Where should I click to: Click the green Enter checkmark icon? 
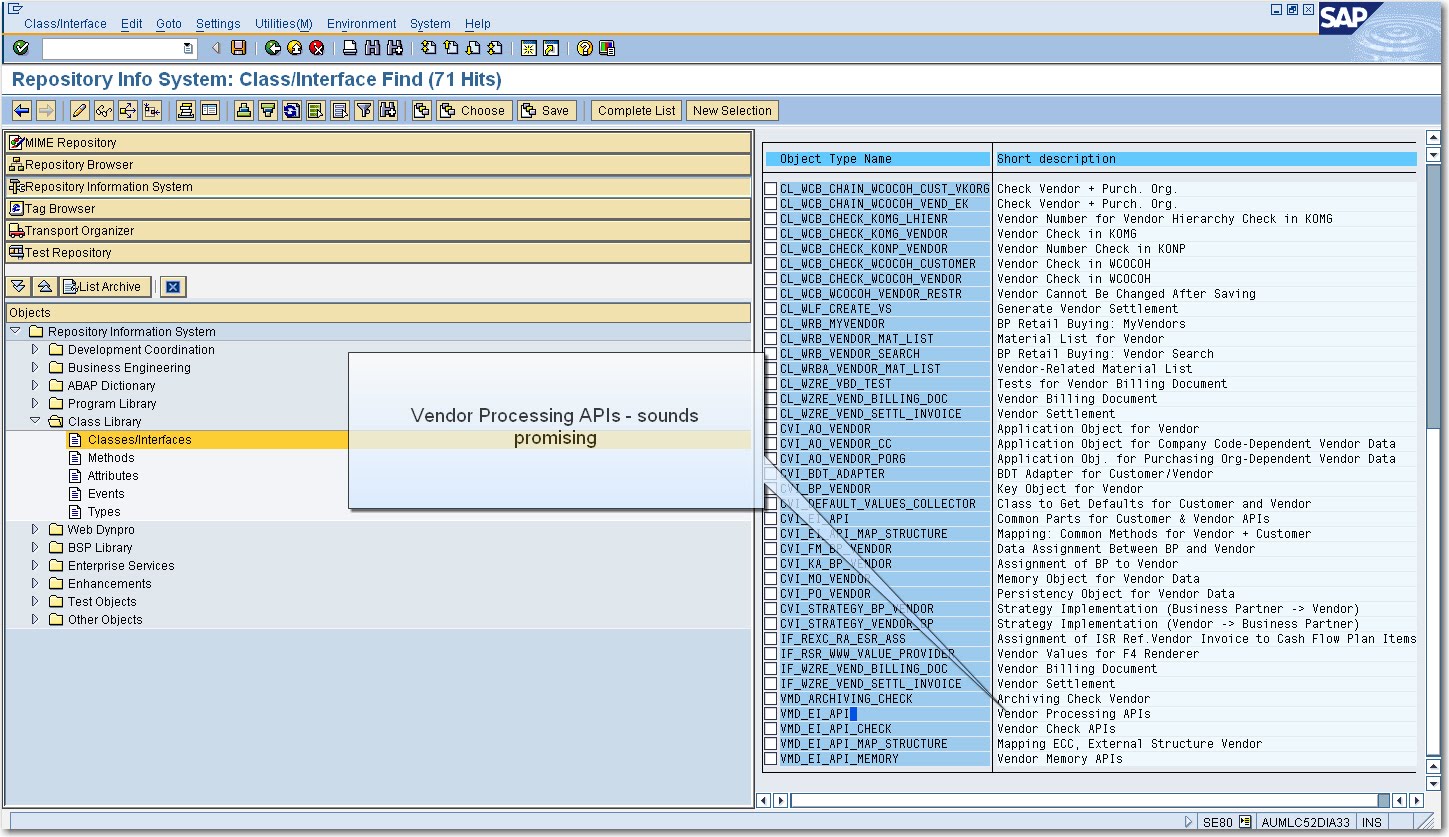(21, 48)
